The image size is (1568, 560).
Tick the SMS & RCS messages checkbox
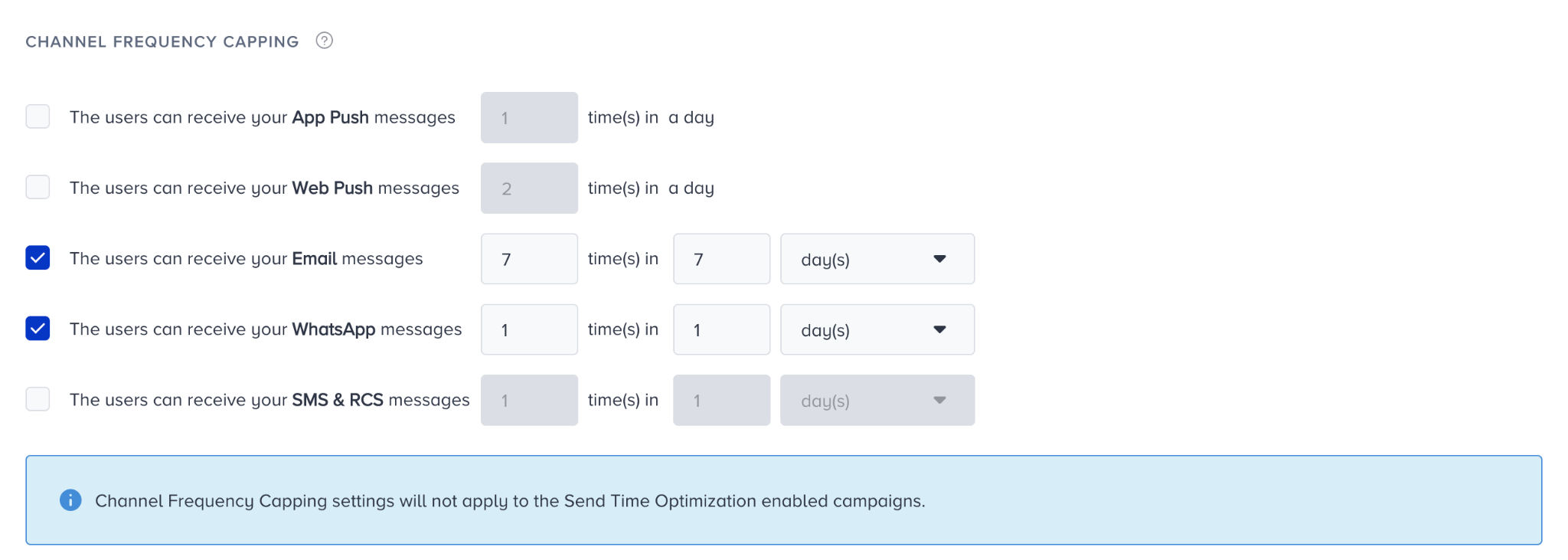pos(38,399)
